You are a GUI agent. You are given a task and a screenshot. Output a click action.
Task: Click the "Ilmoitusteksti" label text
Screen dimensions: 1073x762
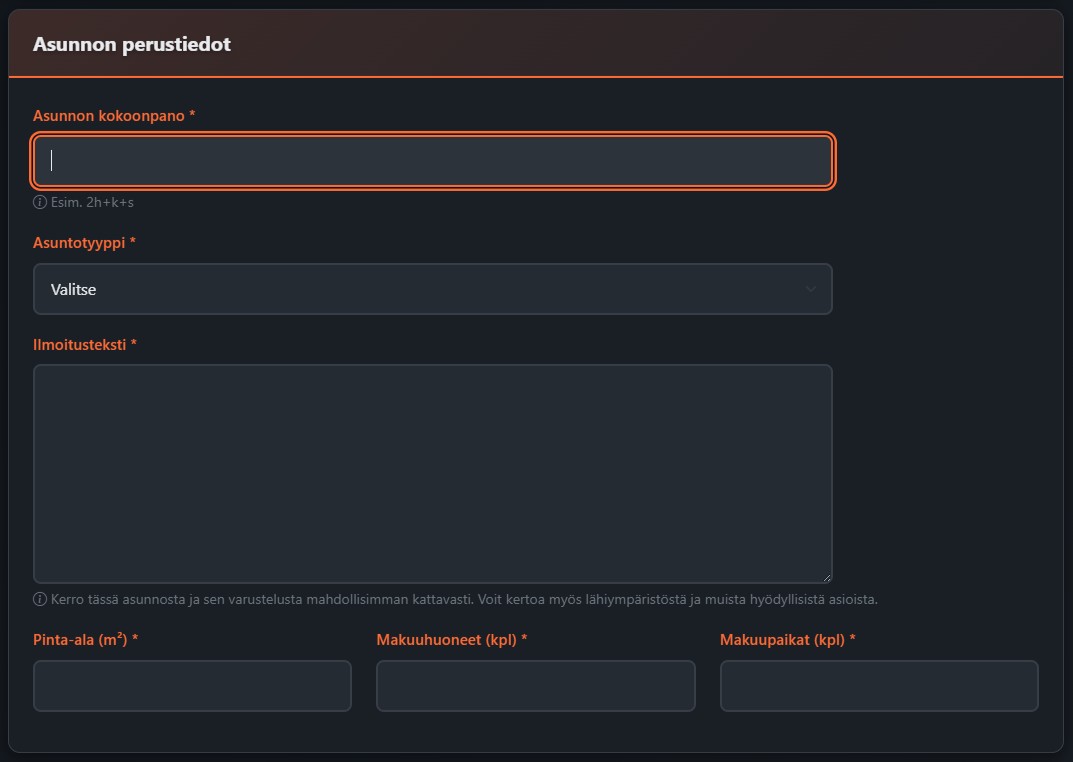pos(84,345)
